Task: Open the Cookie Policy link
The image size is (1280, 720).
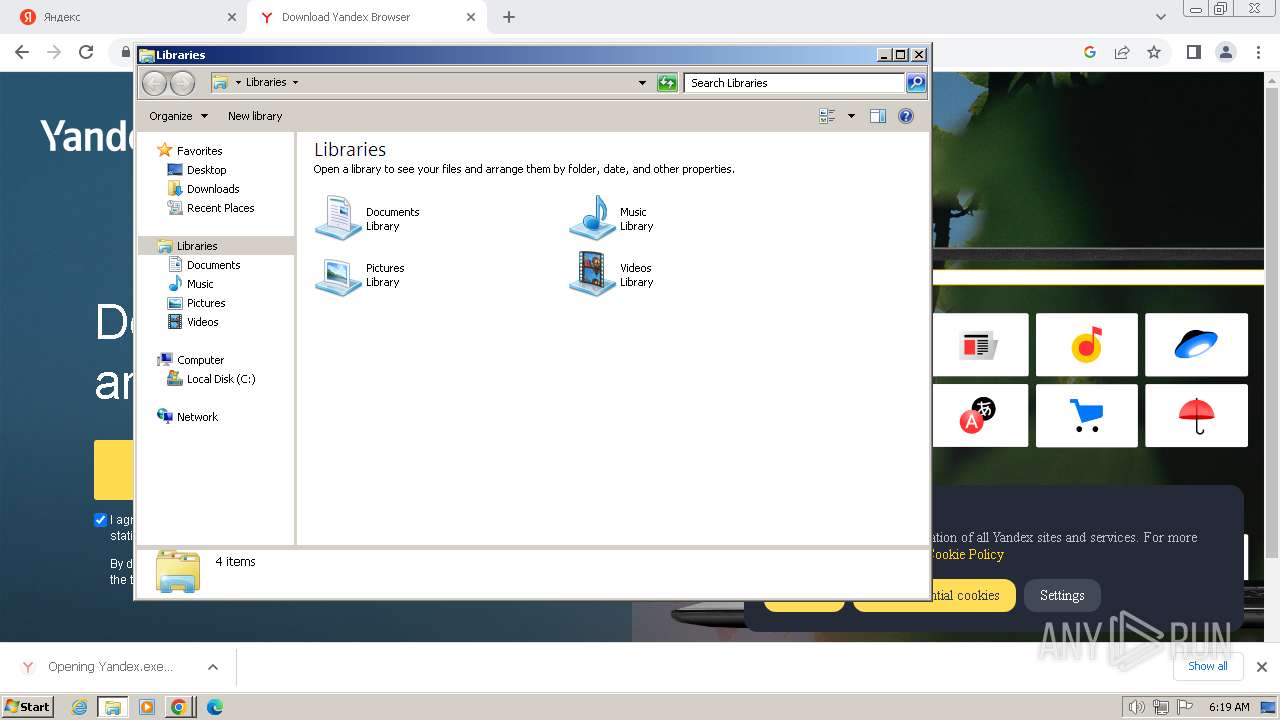Action: click(966, 554)
